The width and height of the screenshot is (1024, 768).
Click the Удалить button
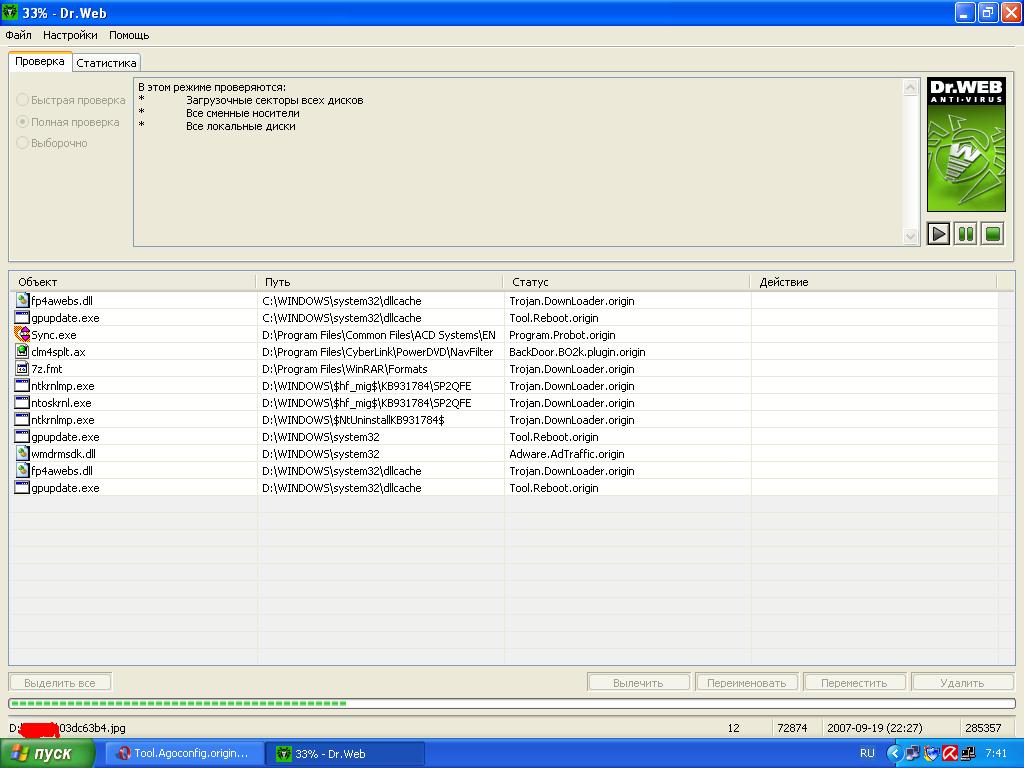pos(962,682)
